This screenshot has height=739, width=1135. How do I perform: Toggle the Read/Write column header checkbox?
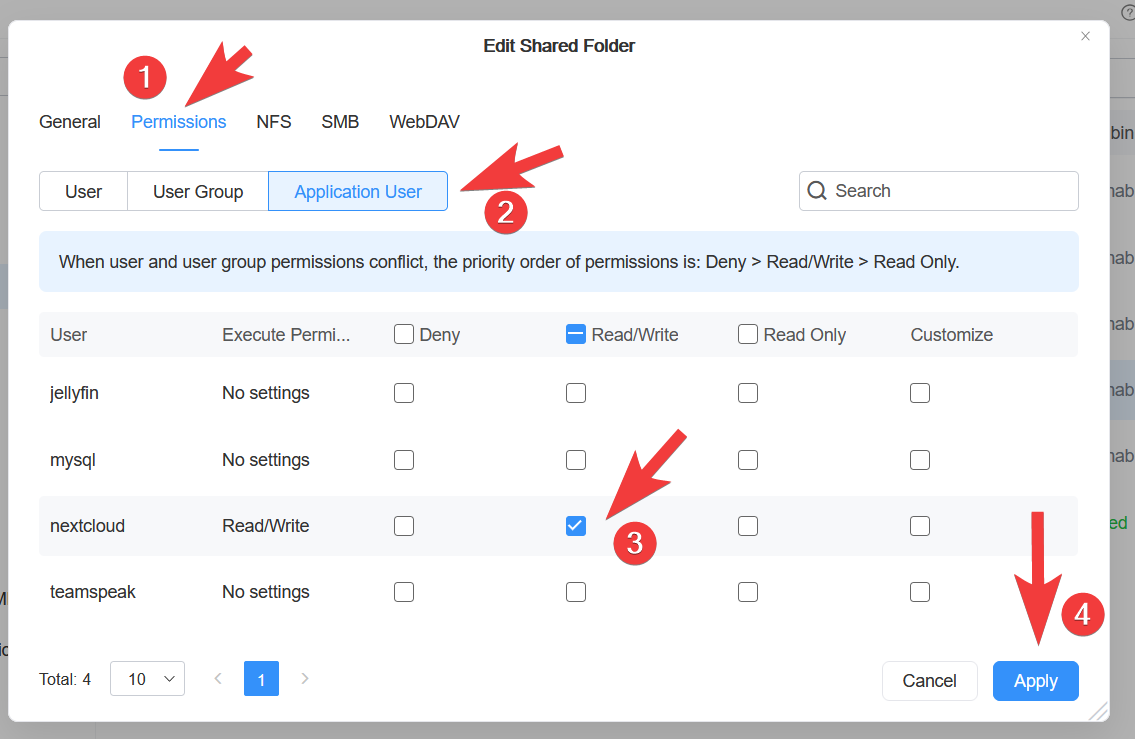(x=576, y=335)
